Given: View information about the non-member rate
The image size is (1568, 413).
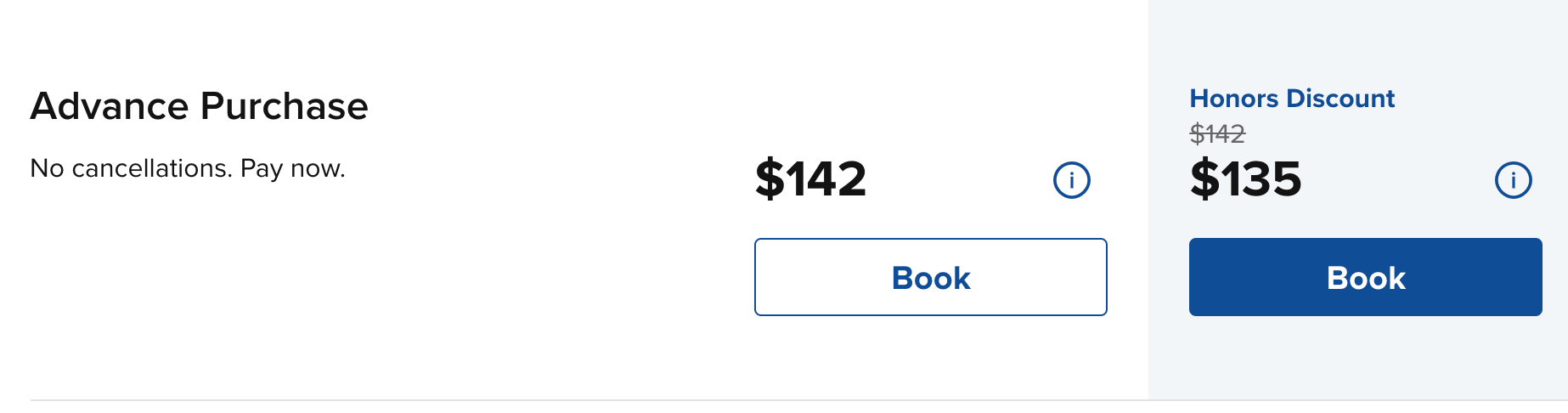Looking at the screenshot, I should (x=1071, y=180).
